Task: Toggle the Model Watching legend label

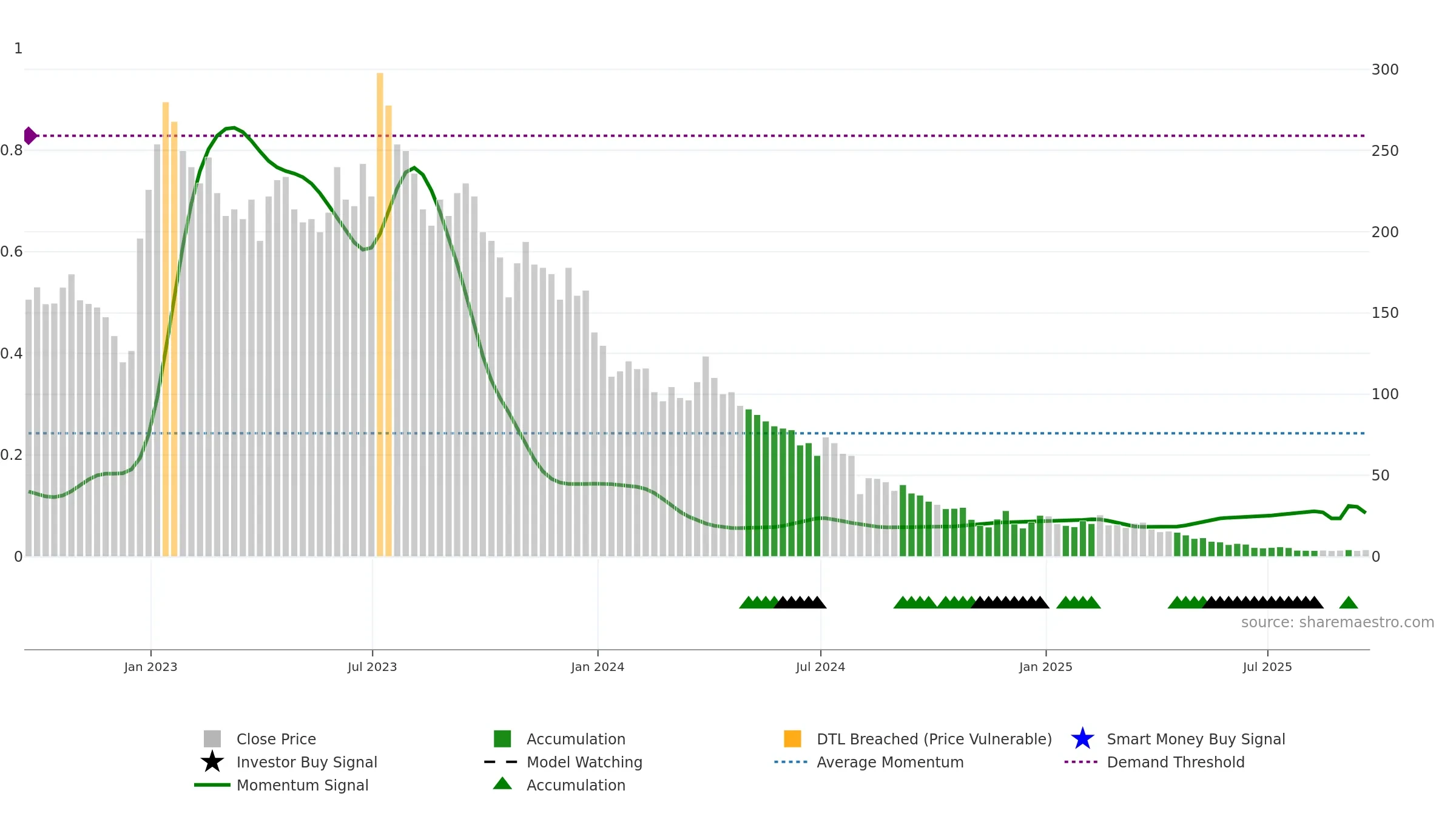Action: 584,762
